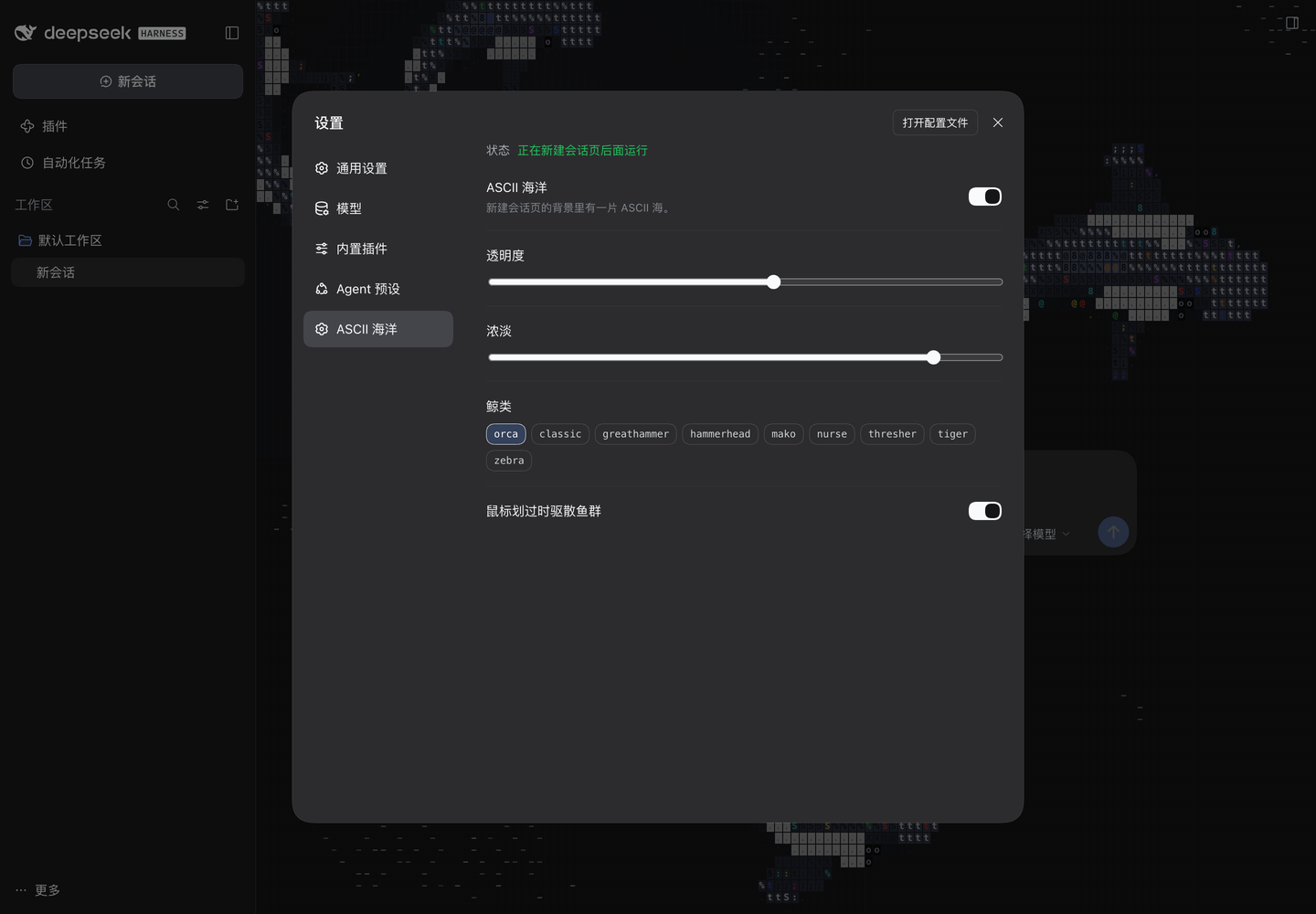
Task: Open the 新会话 conversation row
Action: pyautogui.click(x=128, y=272)
